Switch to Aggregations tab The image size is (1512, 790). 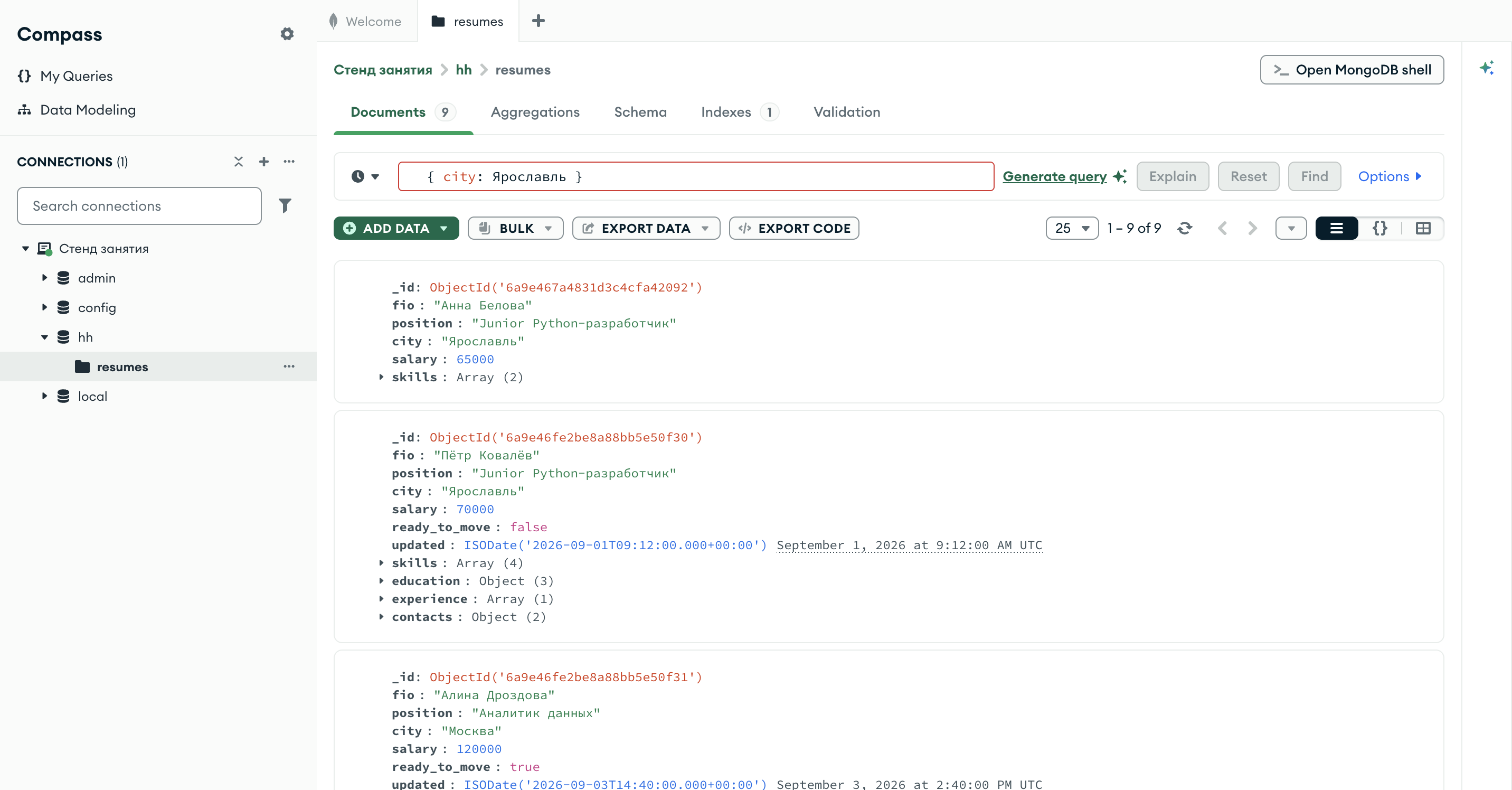coord(535,111)
